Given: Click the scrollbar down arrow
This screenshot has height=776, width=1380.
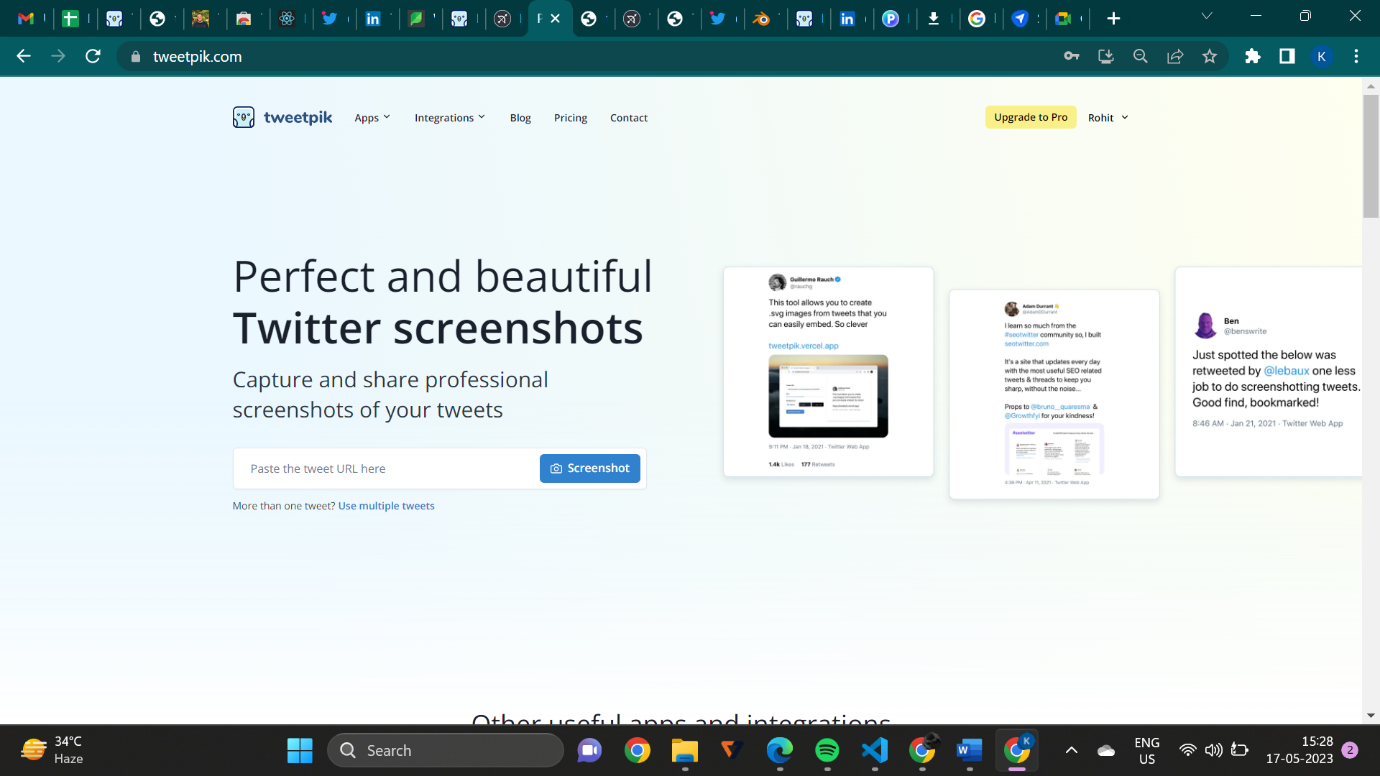Looking at the screenshot, I should pos(1371,716).
